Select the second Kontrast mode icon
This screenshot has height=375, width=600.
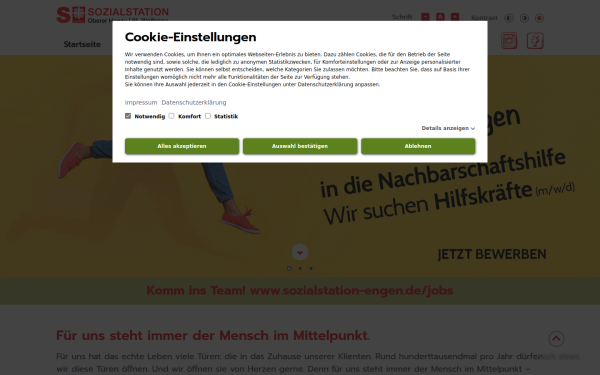524,18
